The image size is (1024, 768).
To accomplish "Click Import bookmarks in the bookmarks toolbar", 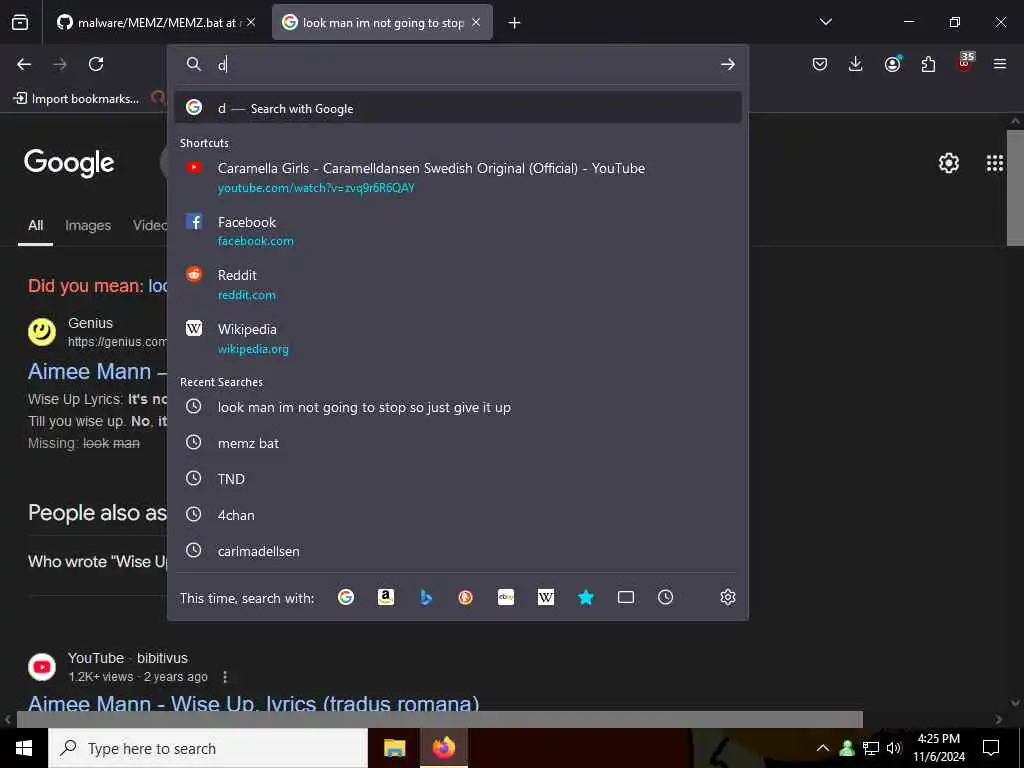I will tap(76, 99).
